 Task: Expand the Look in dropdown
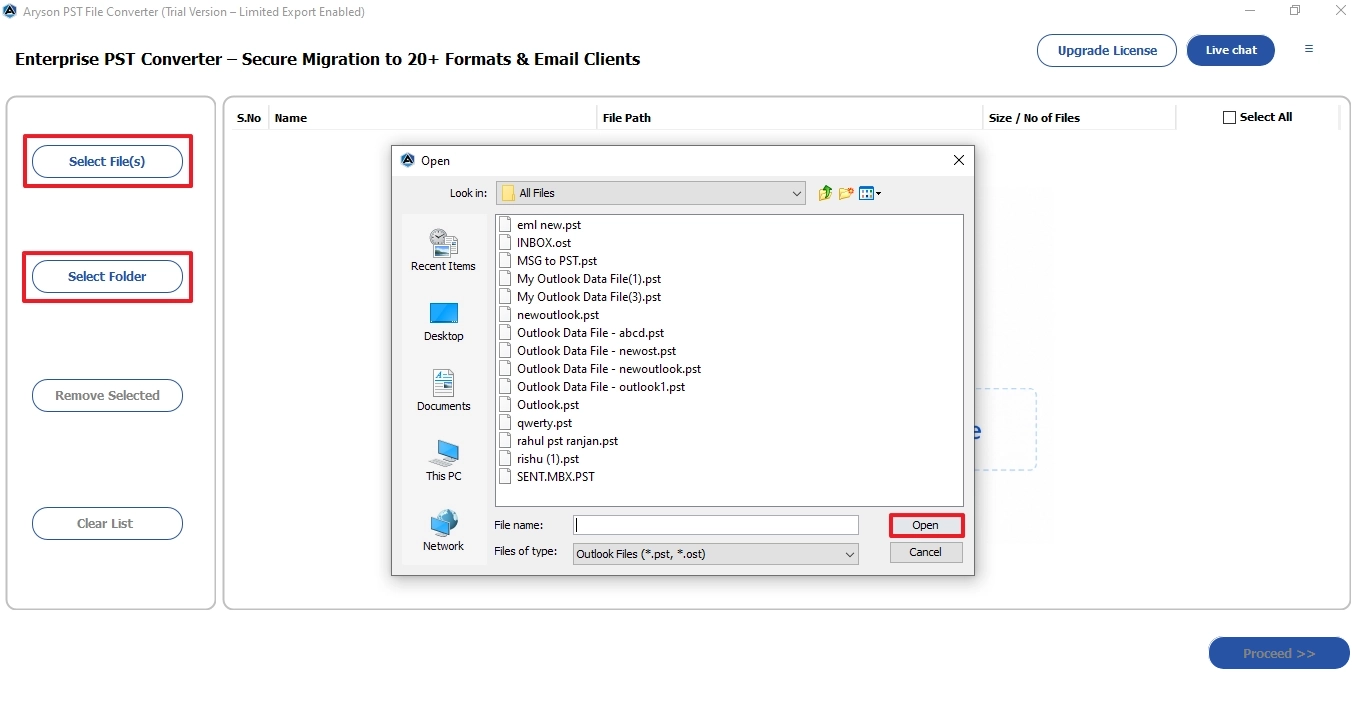797,193
